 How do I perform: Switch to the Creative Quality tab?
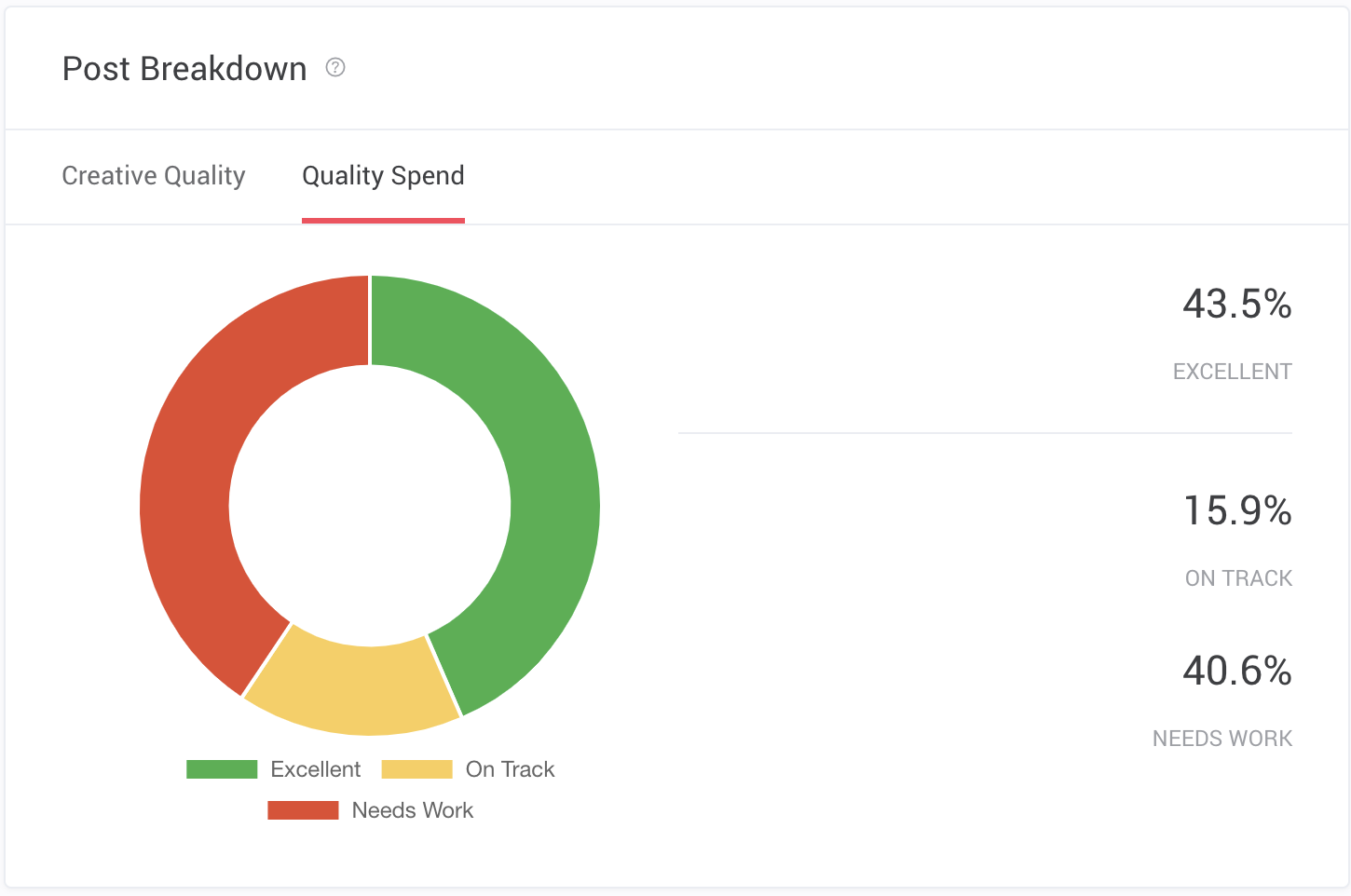154,176
